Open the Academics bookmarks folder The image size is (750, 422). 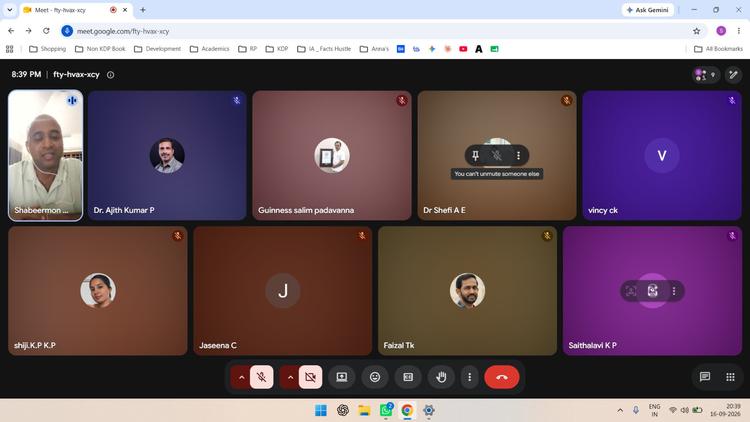click(x=210, y=49)
